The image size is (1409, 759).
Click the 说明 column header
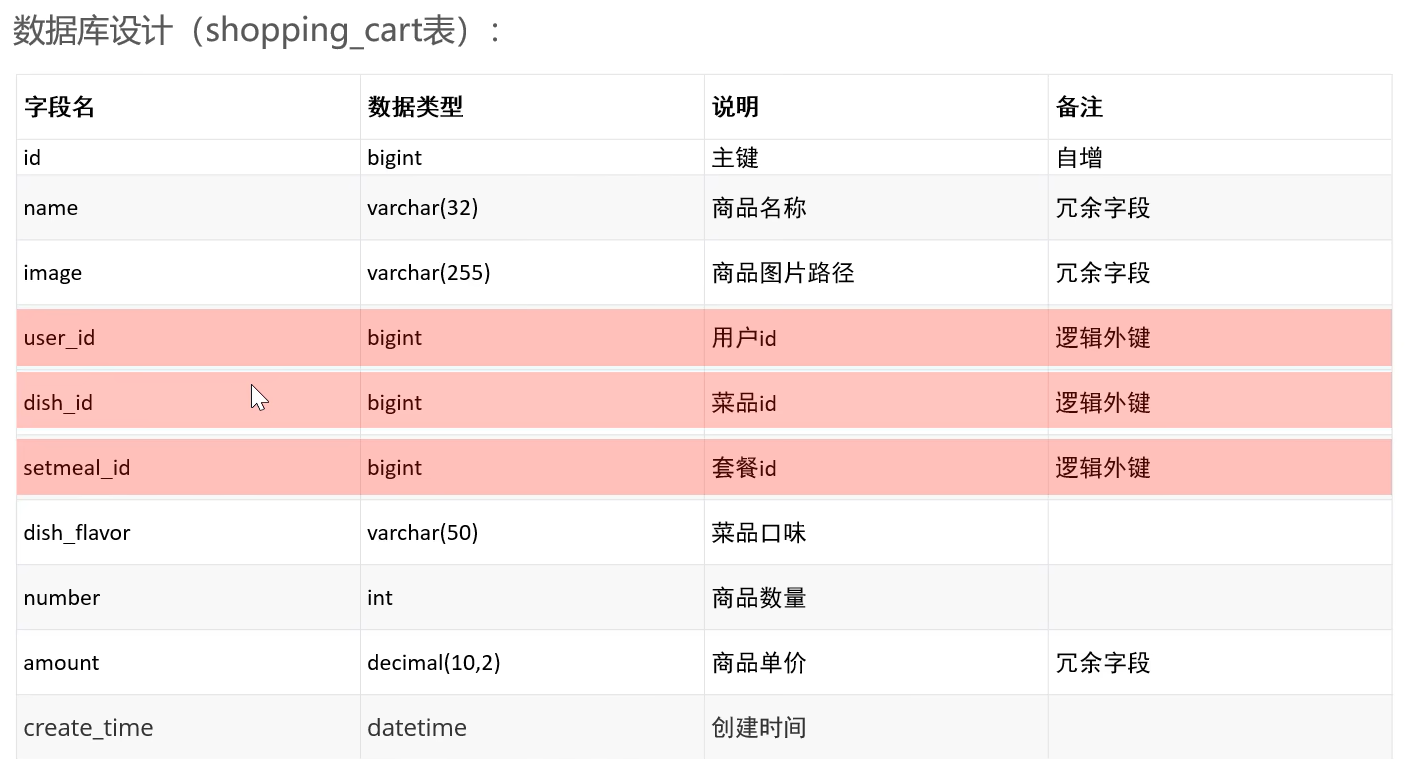click(735, 107)
